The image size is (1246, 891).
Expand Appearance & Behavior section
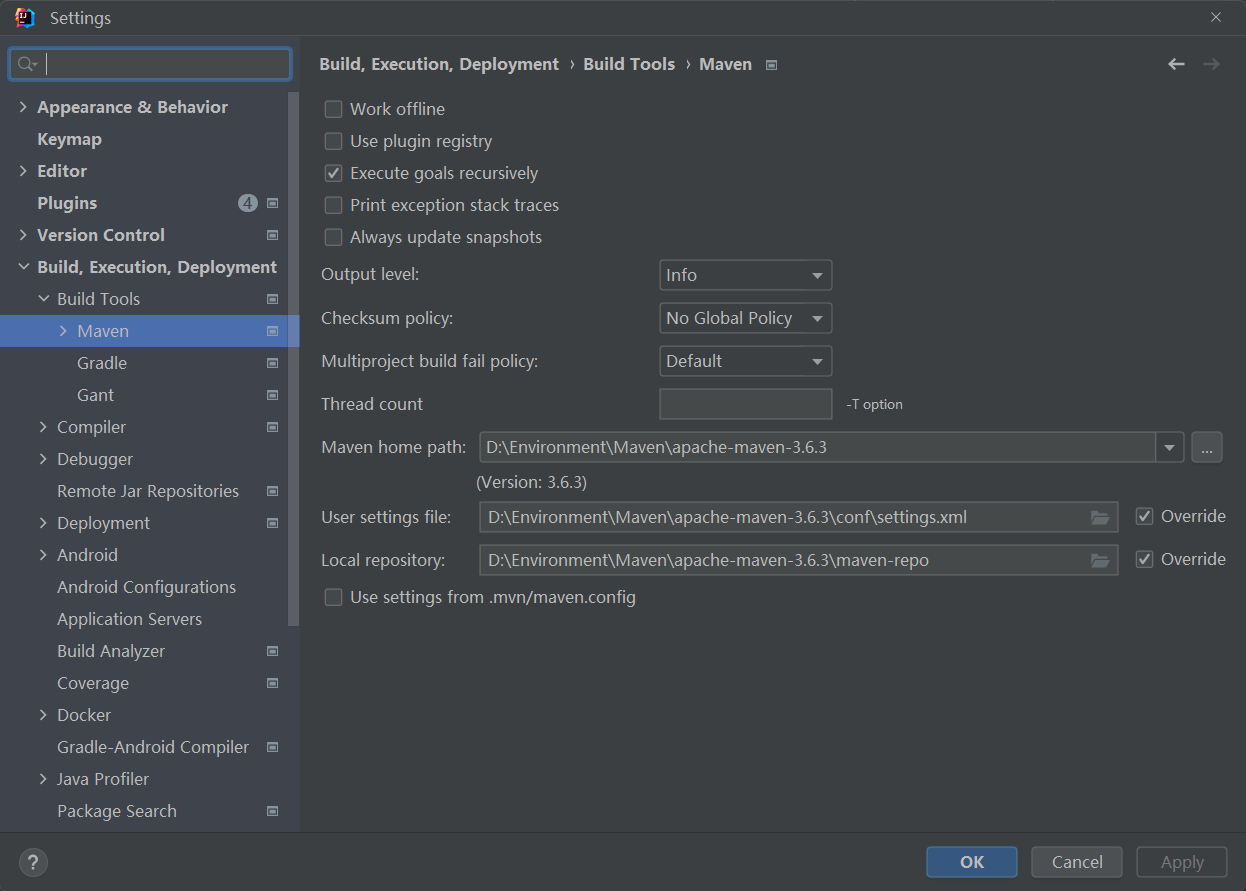point(23,107)
